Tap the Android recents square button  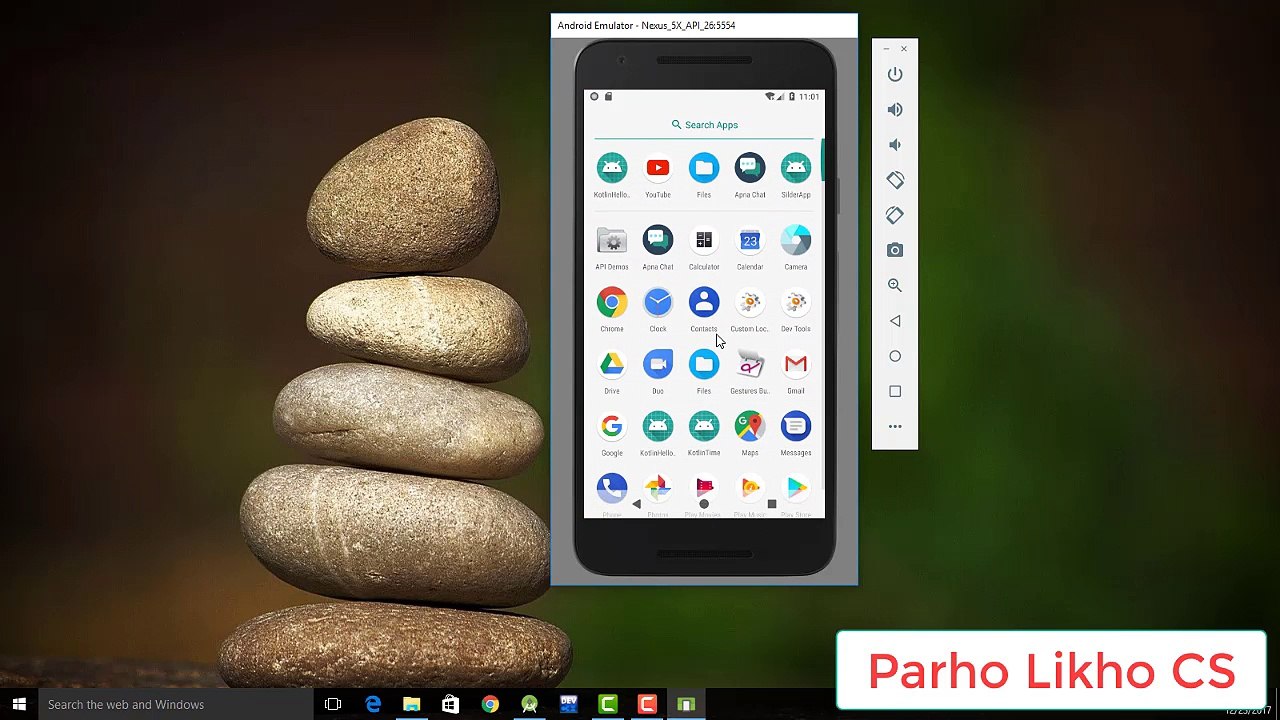click(x=771, y=504)
